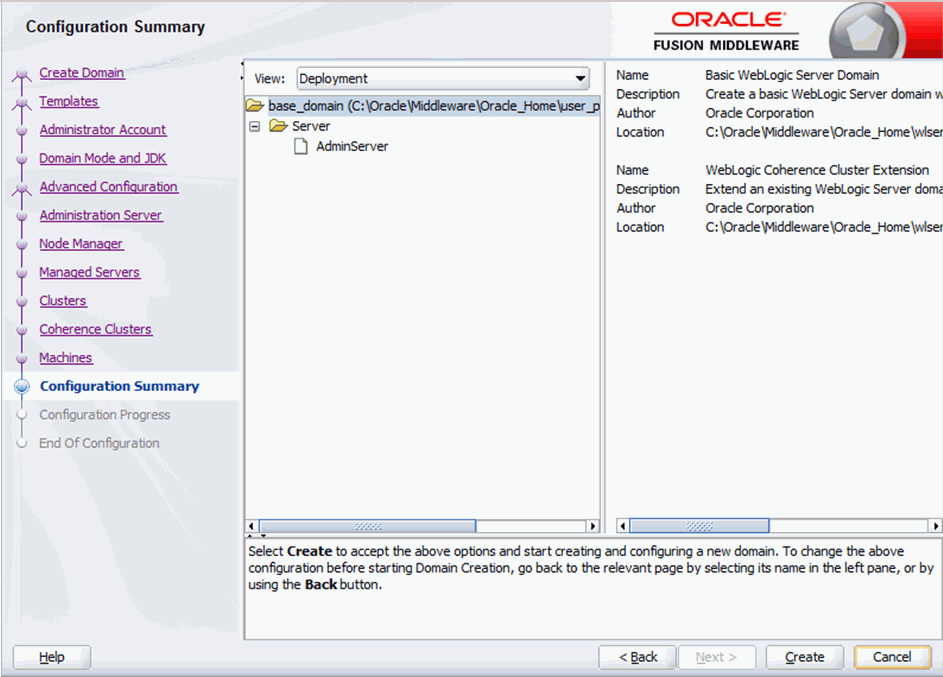Click the Back button
943x677 pixels.
click(x=637, y=657)
